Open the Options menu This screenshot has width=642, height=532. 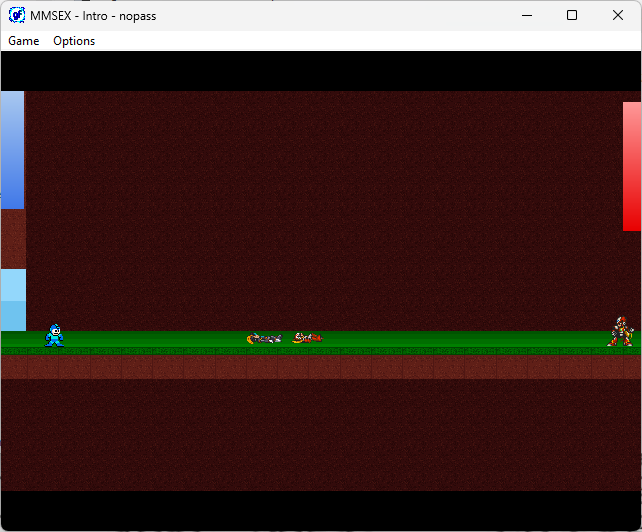coord(74,41)
